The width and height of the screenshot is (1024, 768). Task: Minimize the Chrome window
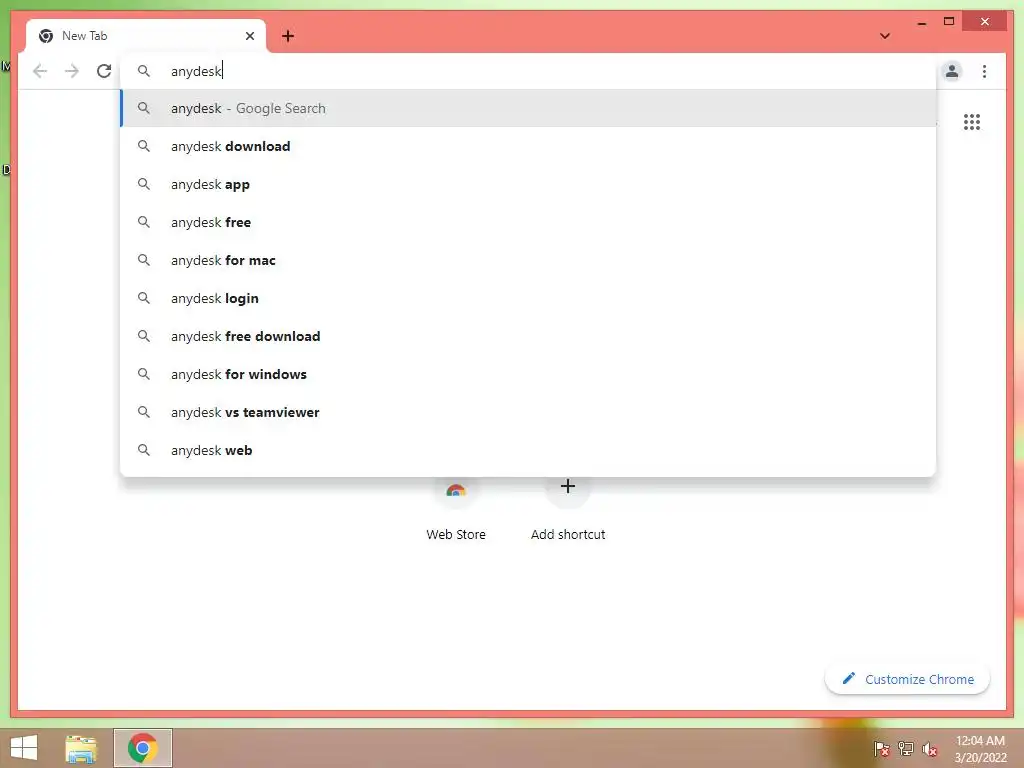tap(921, 22)
